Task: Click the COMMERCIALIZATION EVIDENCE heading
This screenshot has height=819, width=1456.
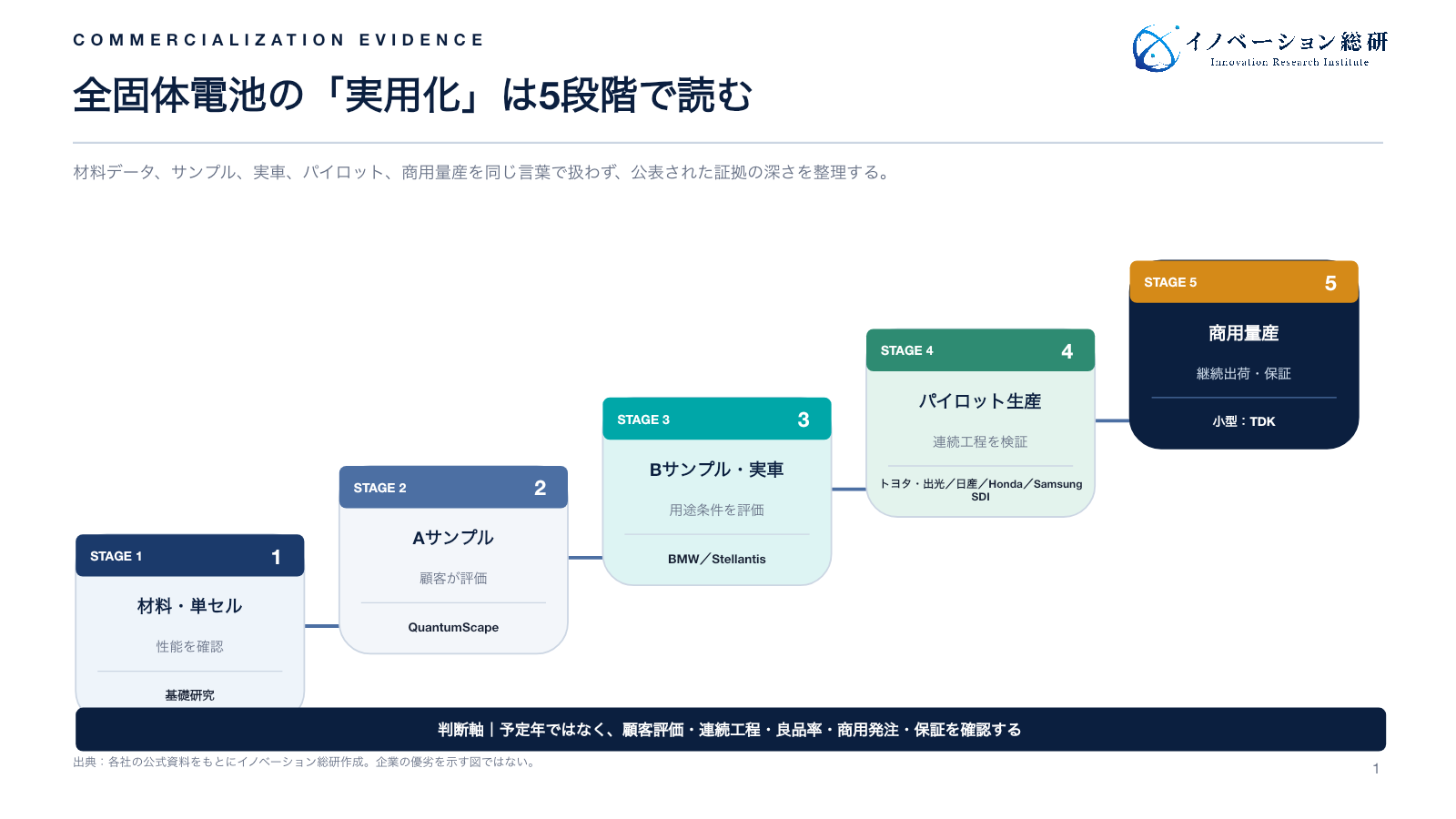Action: [x=278, y=40]
